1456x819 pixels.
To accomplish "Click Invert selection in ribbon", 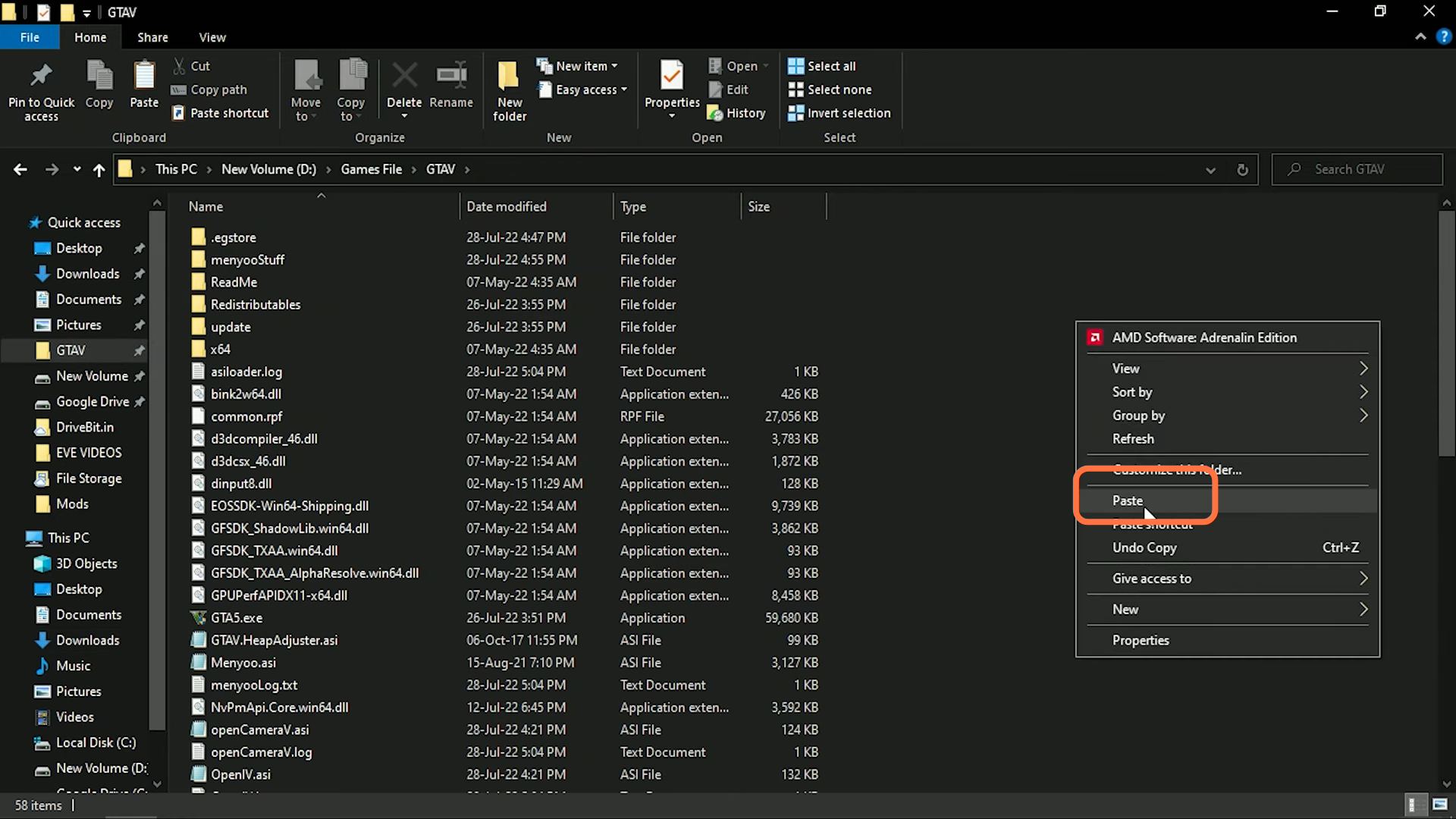I will point(839,113).
